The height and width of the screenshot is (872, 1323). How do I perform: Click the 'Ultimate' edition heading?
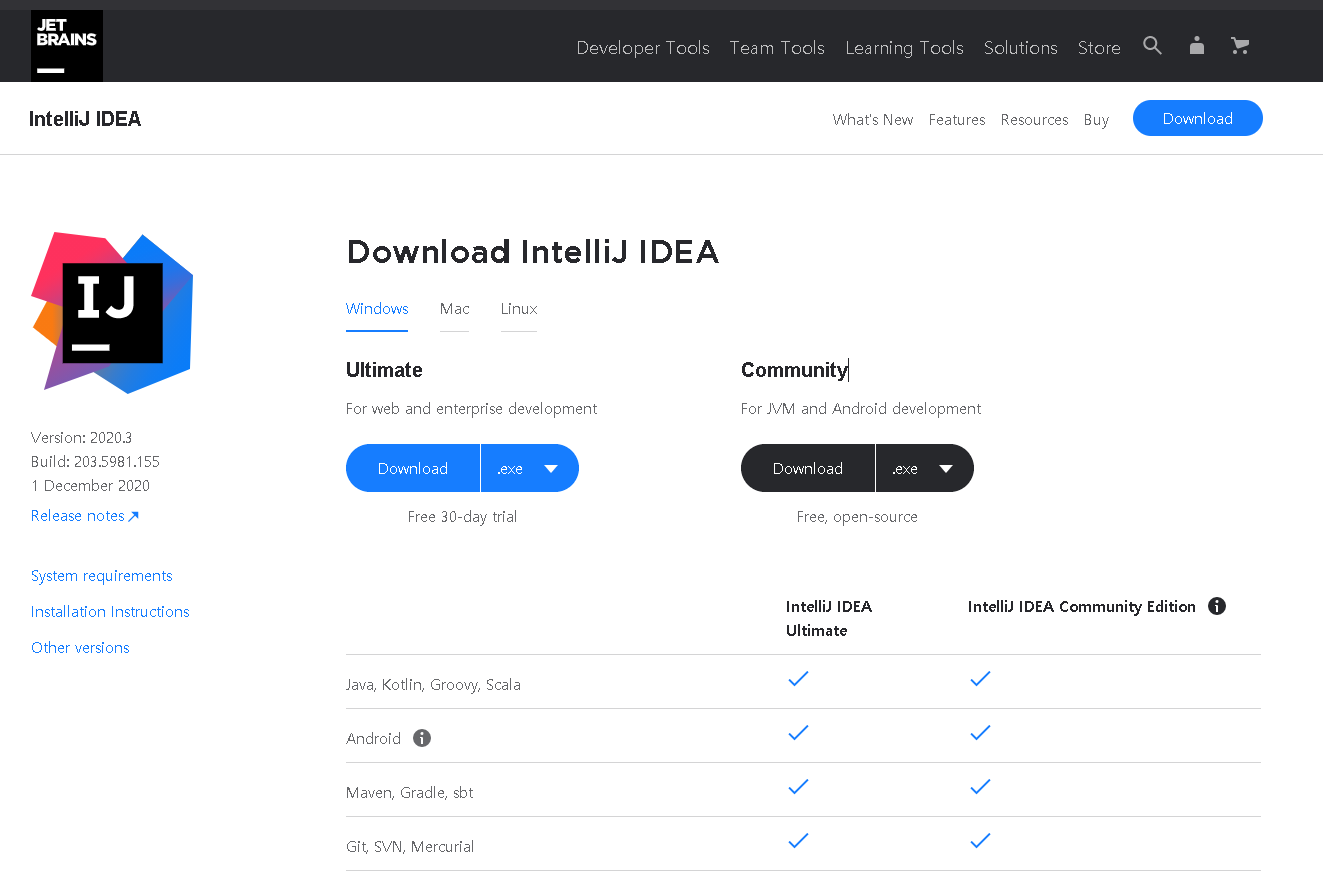point(384,370)
